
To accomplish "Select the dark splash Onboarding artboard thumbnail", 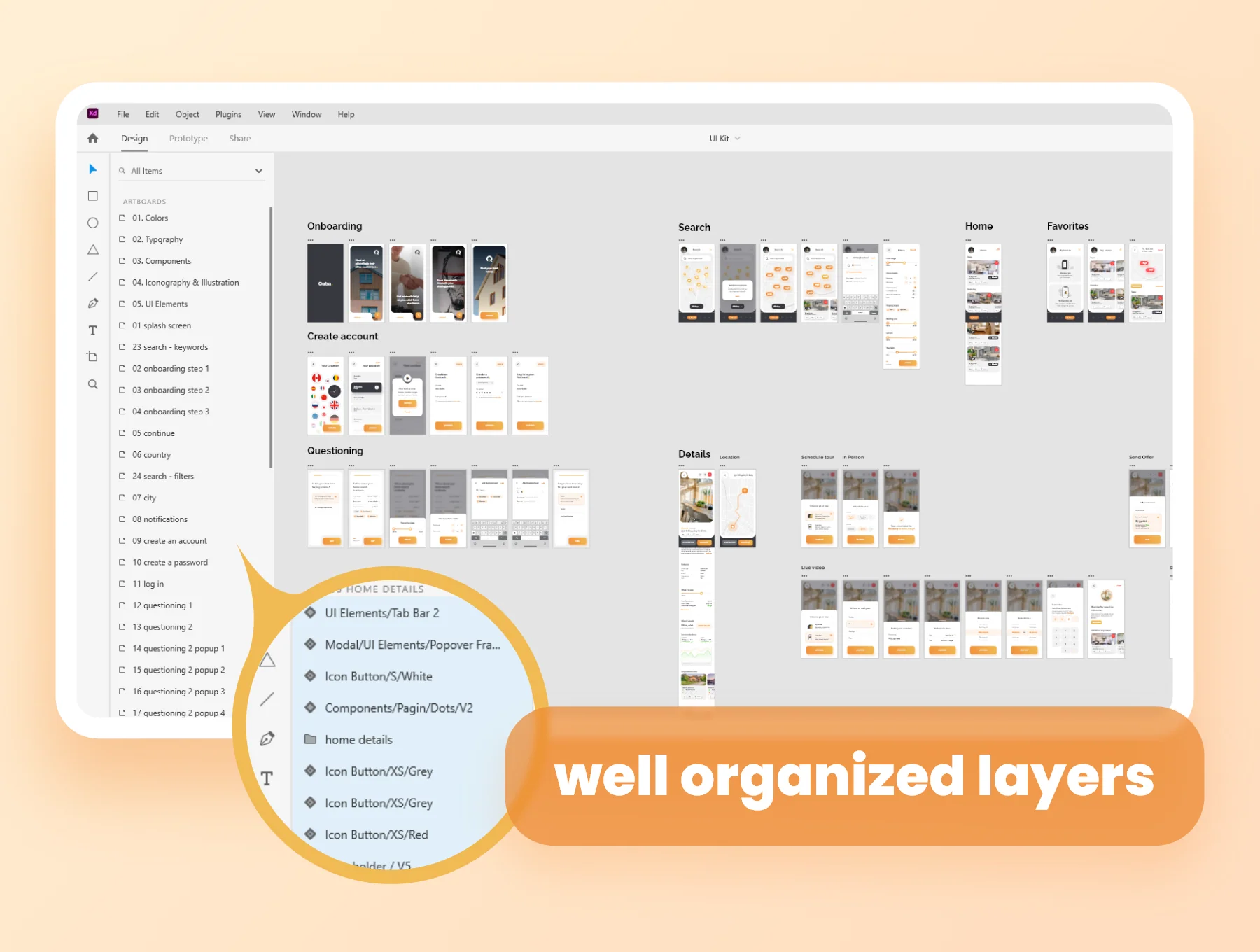I will point(325,283).
